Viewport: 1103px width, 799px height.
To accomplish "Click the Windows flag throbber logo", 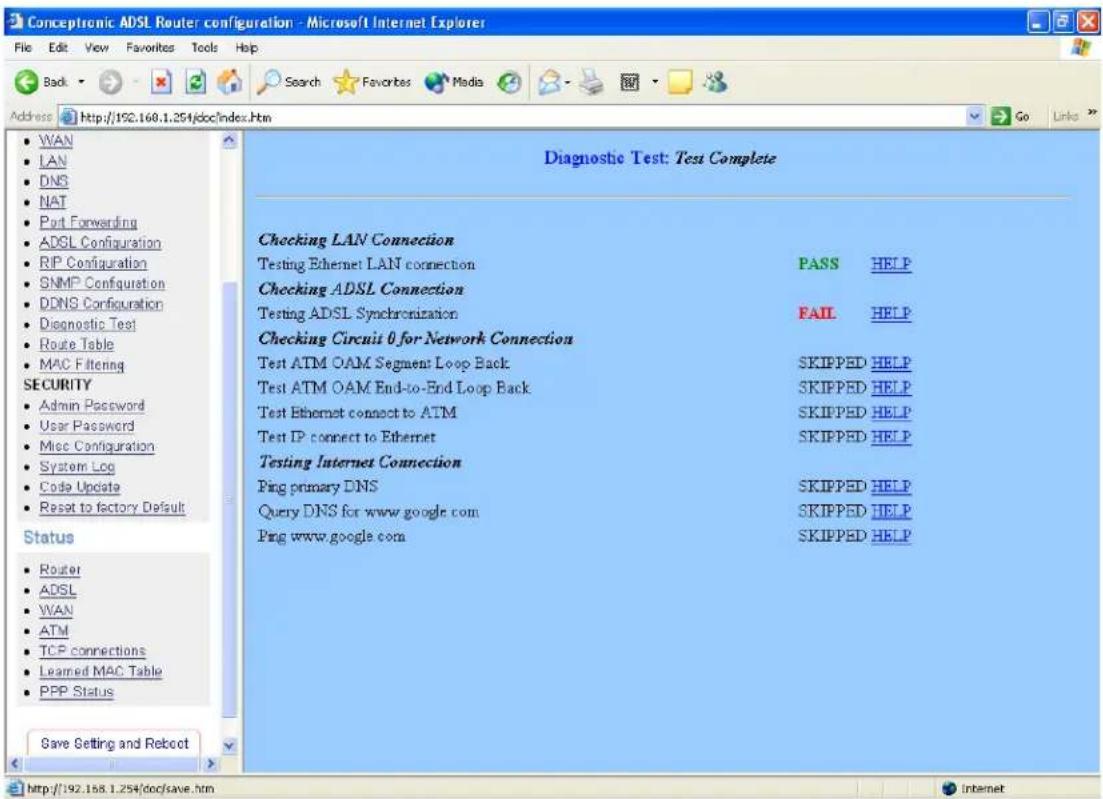I will pyautogui.click(x=1080, y=48).
